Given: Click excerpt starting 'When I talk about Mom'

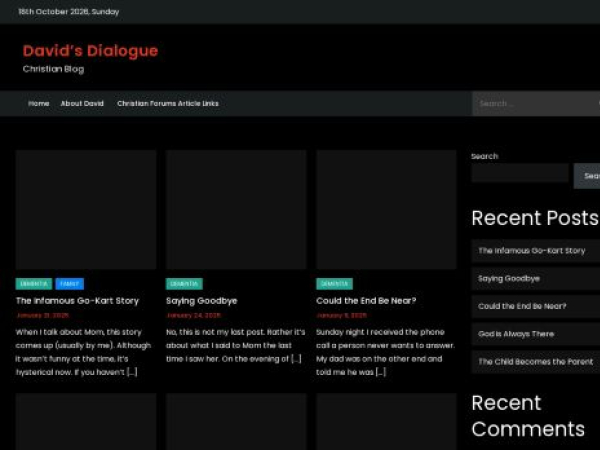Looking at the screenshot, I should point(83,352).
